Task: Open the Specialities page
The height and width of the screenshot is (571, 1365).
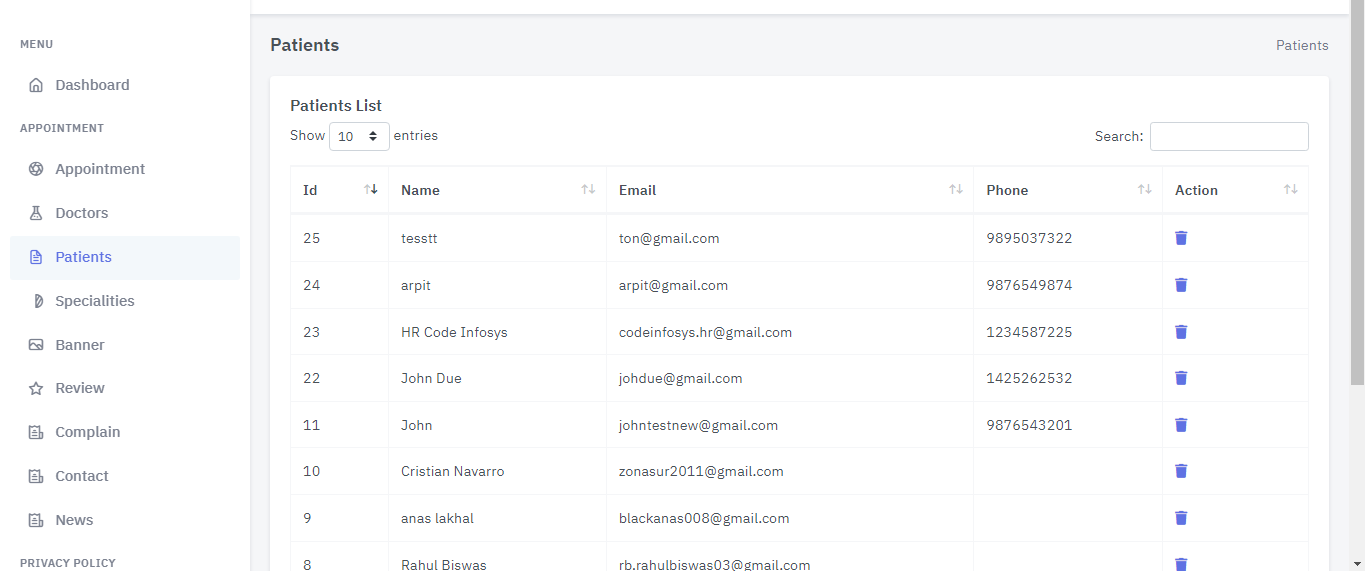Action: coord(95,301)
